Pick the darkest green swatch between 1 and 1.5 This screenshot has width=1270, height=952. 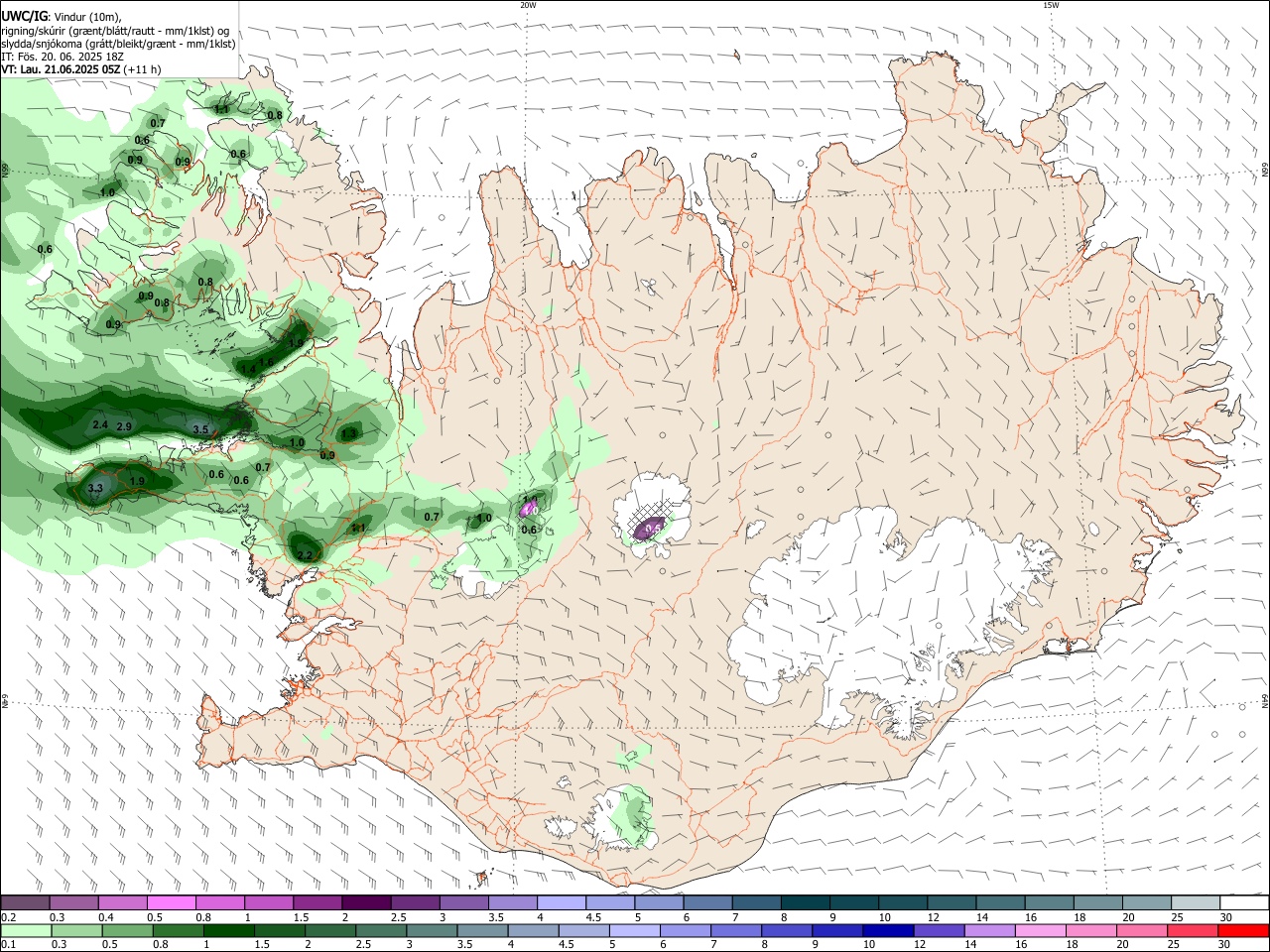pyautogui.click(x=228, y=930)
